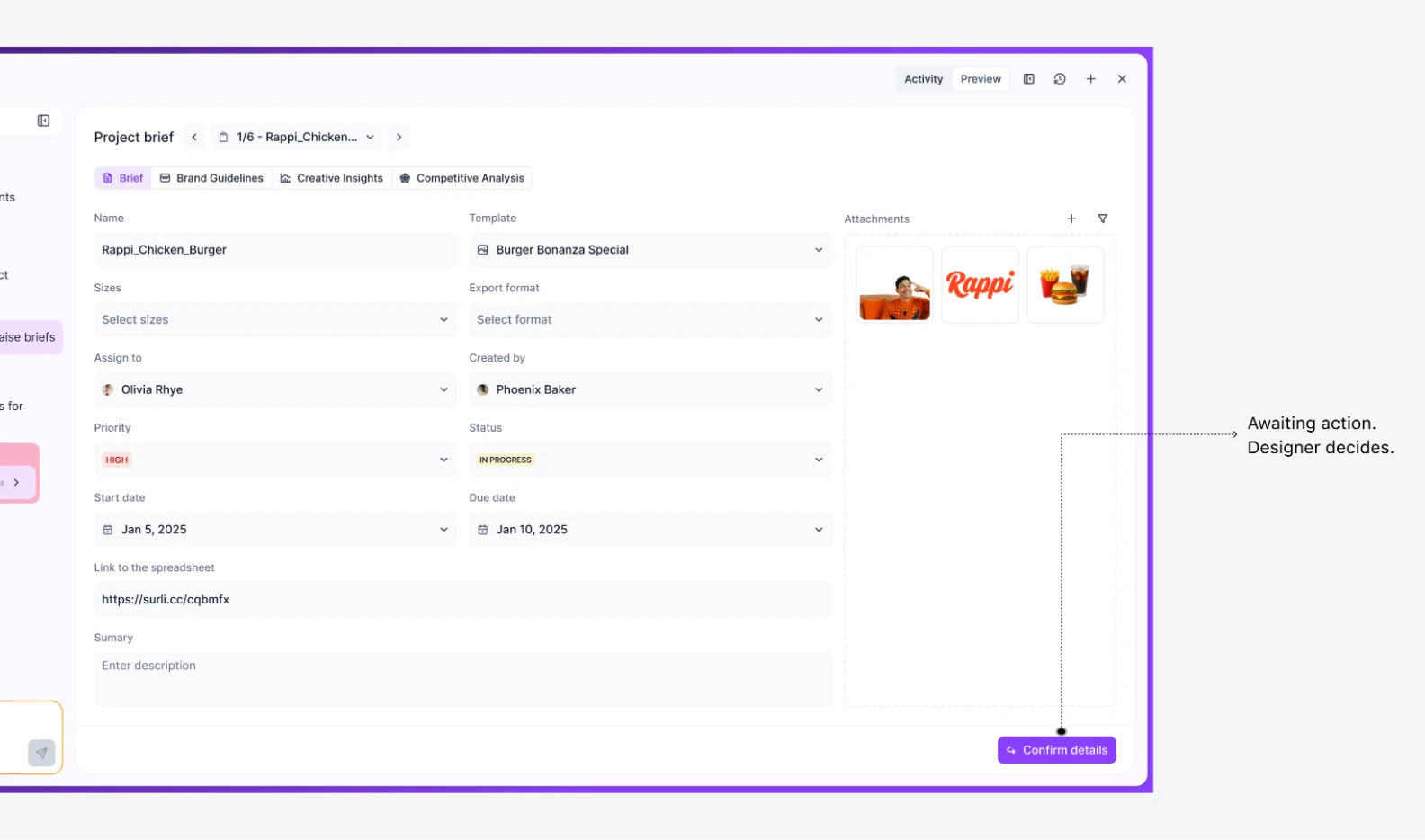Image resolution: width=1425 pixels, height=840 pixels.
Task: Change the HIGH priority dropdown
Action: pyautogui.click(x=275, y=460)
